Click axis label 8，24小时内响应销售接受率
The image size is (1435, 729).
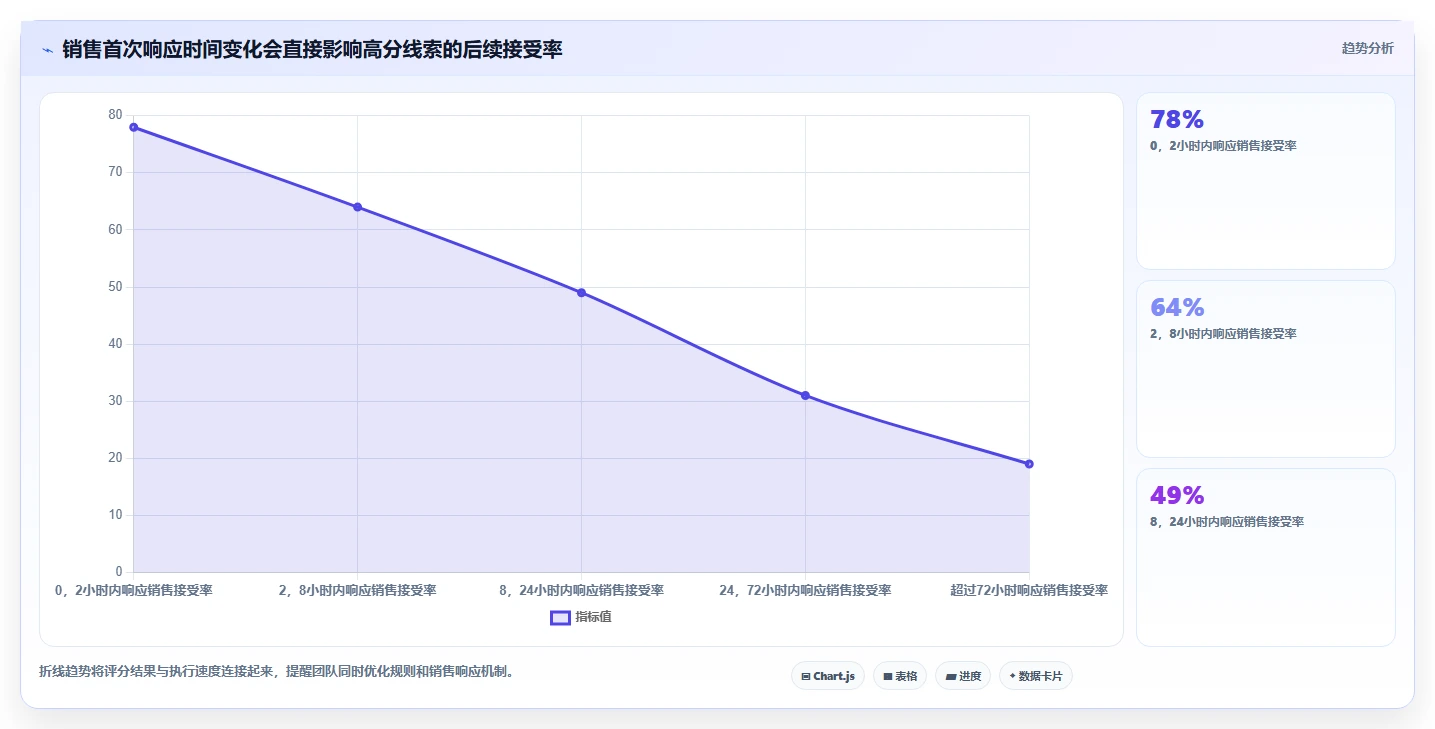(581, 591)
